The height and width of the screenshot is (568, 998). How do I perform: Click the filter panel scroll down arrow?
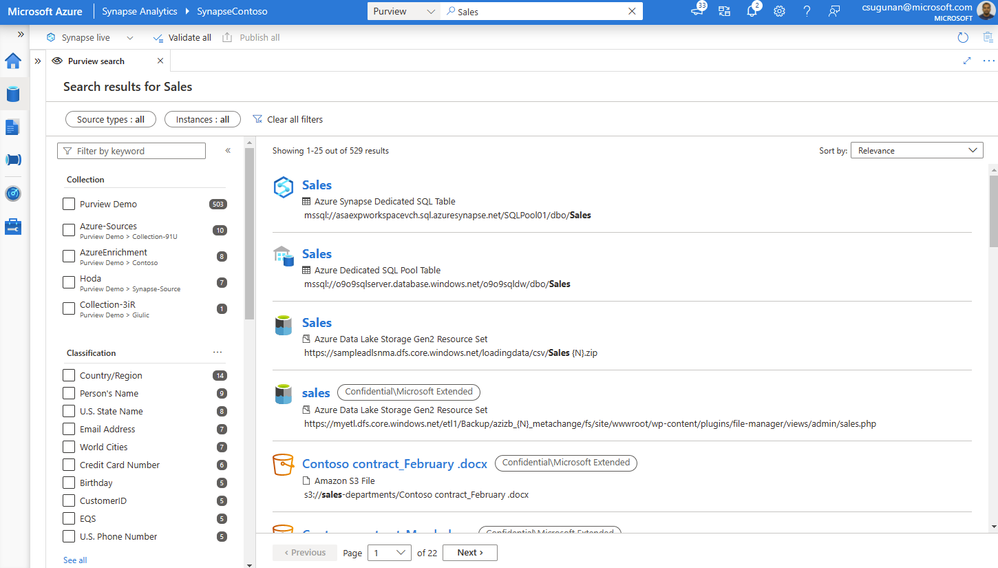tap(250, 564)
